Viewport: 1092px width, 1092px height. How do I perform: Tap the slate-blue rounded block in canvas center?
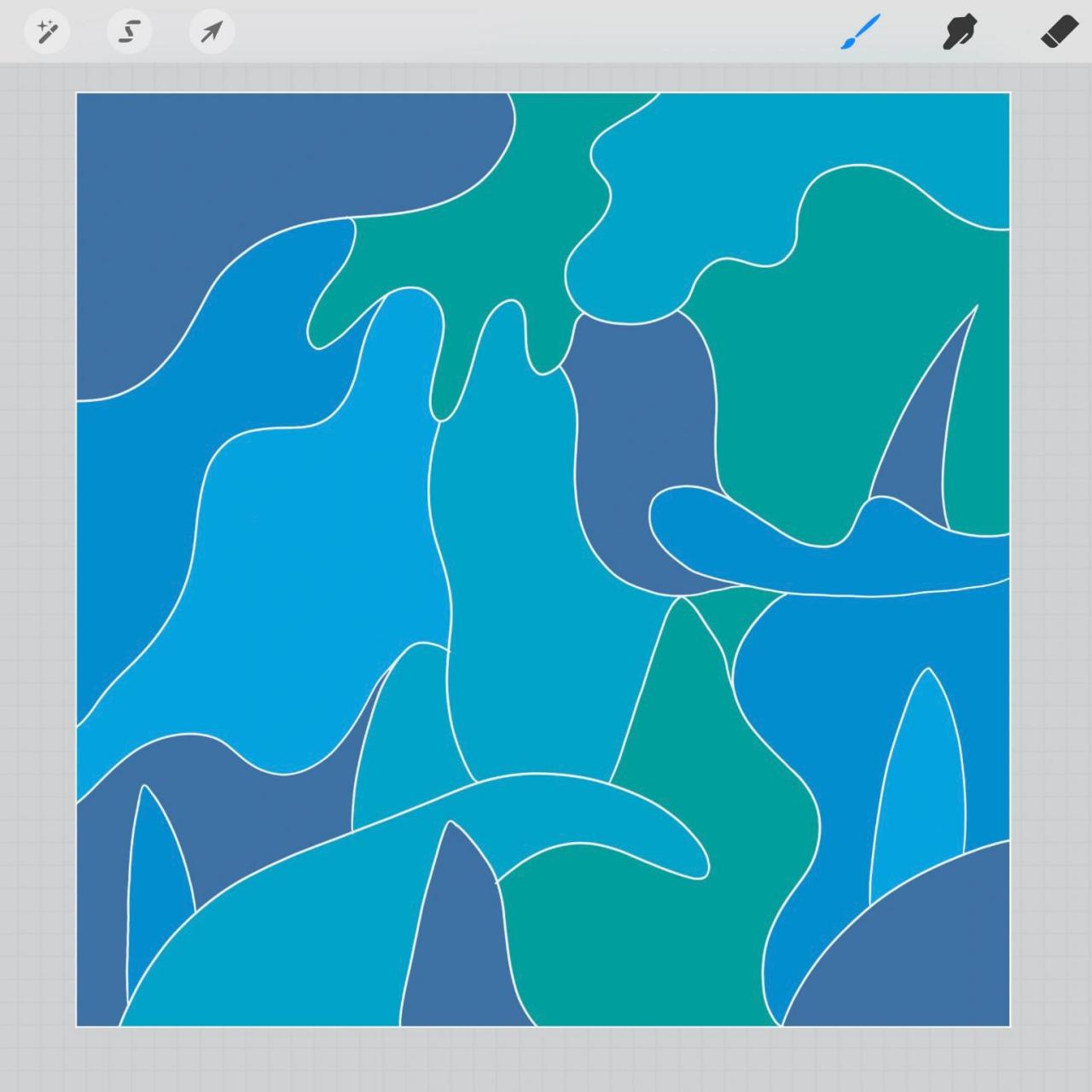pyautogui.click(x=640, y=409)
